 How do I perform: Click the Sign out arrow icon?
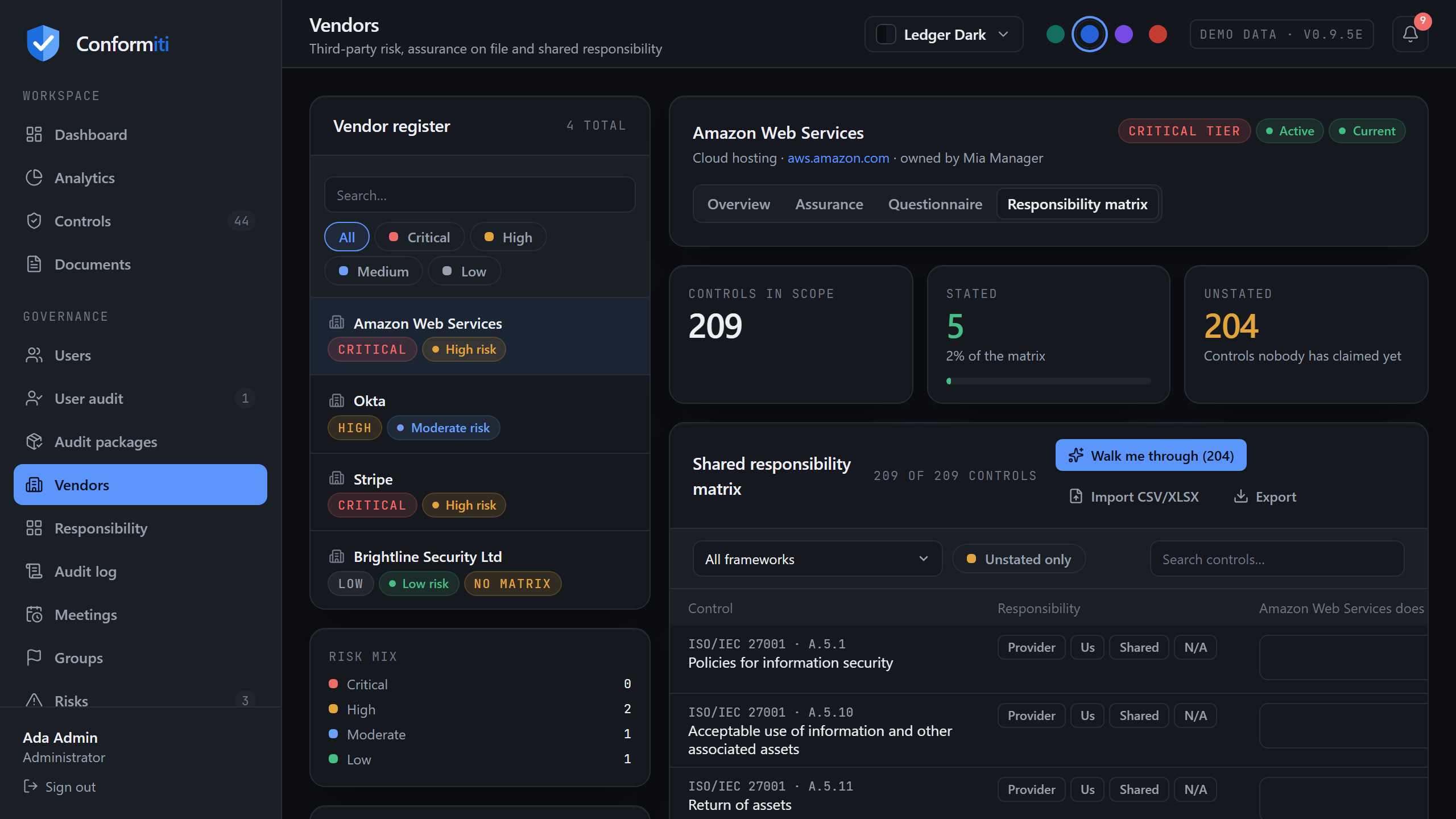tap(30, 787)
